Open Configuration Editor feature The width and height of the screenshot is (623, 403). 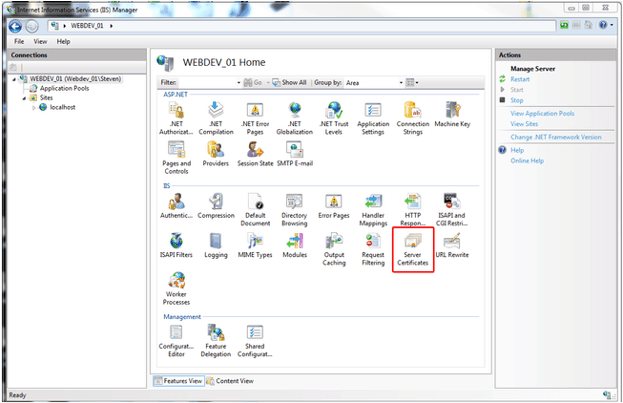pyautogui.click(x=176, y=341)
